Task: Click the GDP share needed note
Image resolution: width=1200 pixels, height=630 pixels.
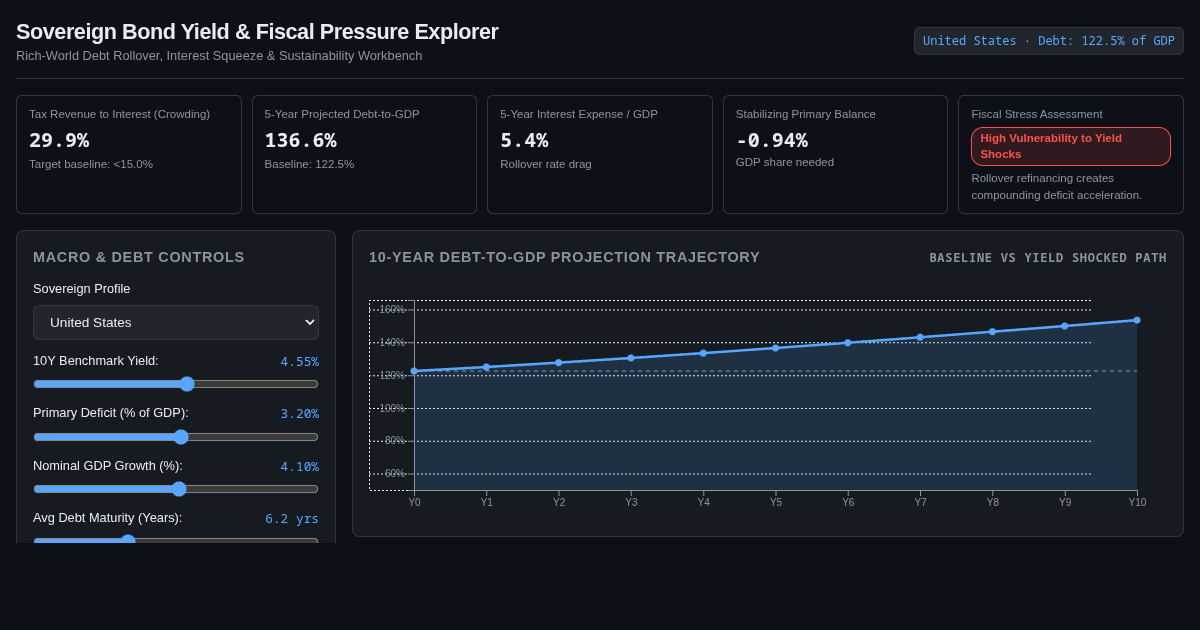Action: pos(785,162)
